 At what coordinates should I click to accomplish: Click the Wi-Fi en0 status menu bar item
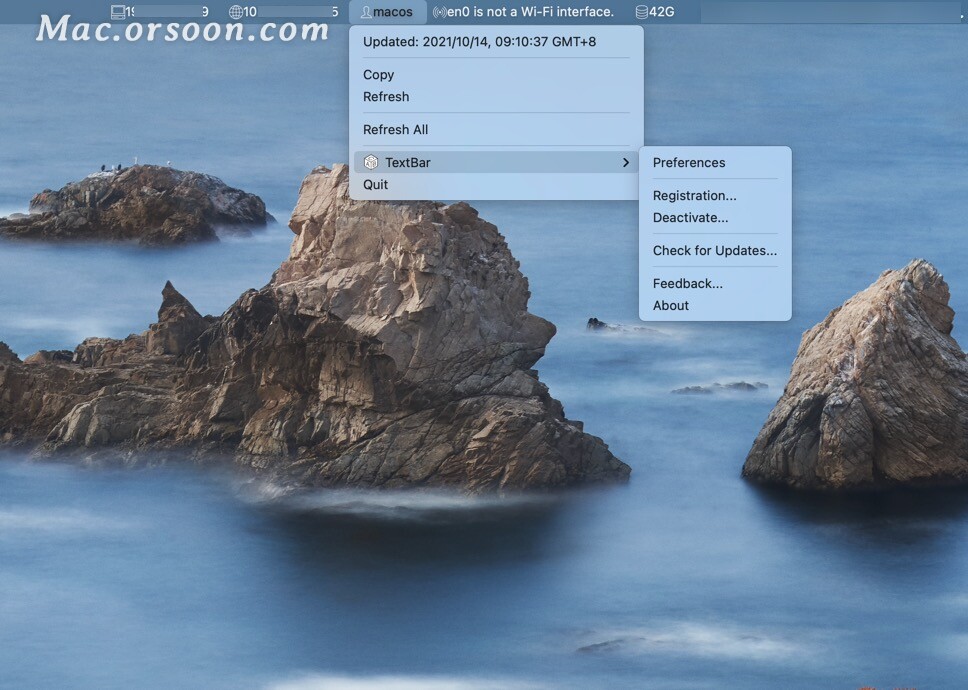pyautogui.click(x=524, y=12)
